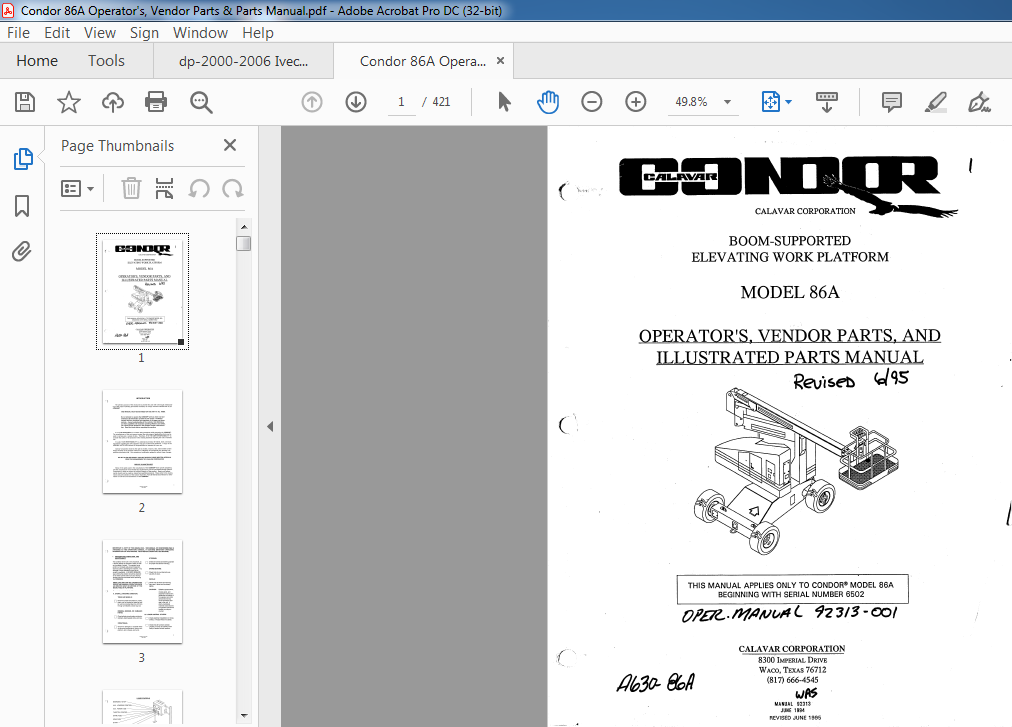Open the Bookmarks panel icon

point(22,206)
